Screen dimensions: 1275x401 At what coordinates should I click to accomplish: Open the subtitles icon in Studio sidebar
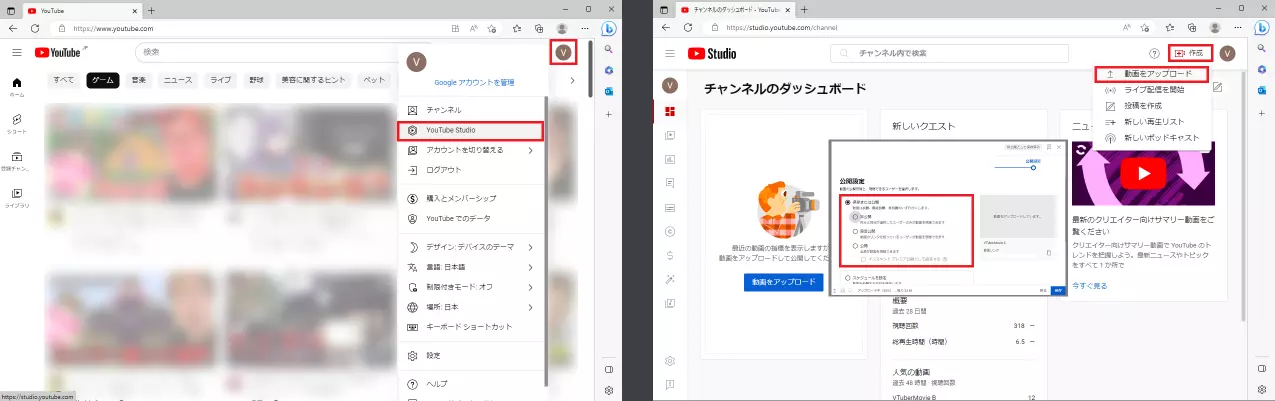tap(670, 207)
